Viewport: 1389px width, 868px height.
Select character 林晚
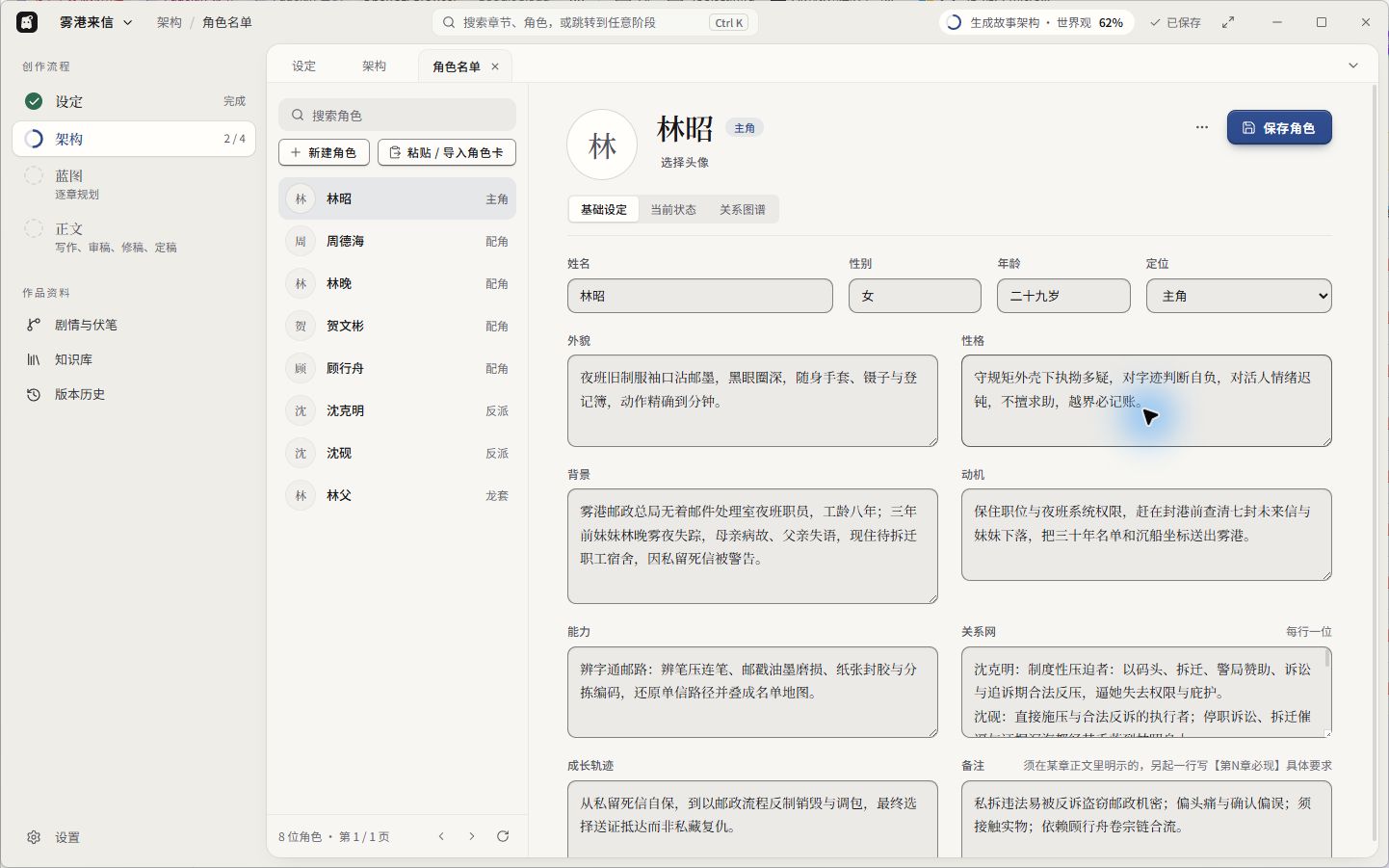397,283
